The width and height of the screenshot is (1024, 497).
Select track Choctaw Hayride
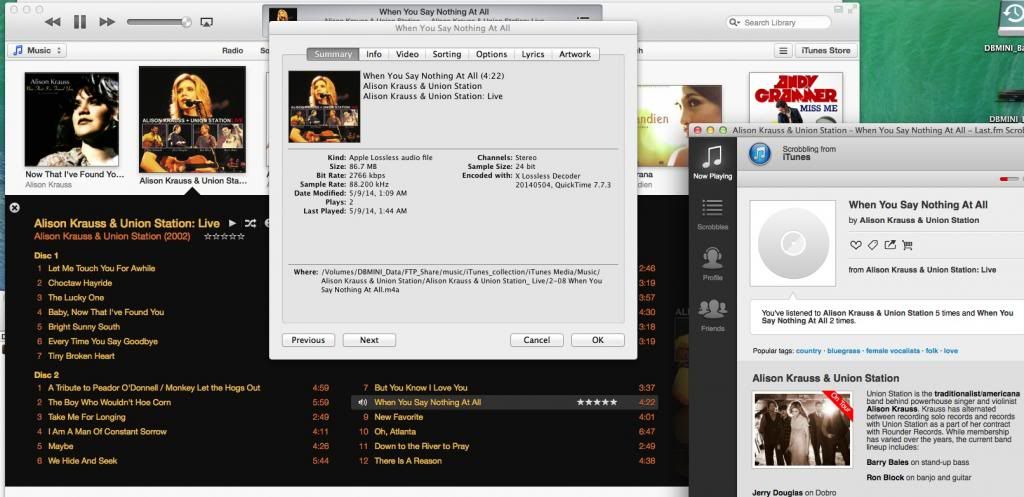pos(80,283)
